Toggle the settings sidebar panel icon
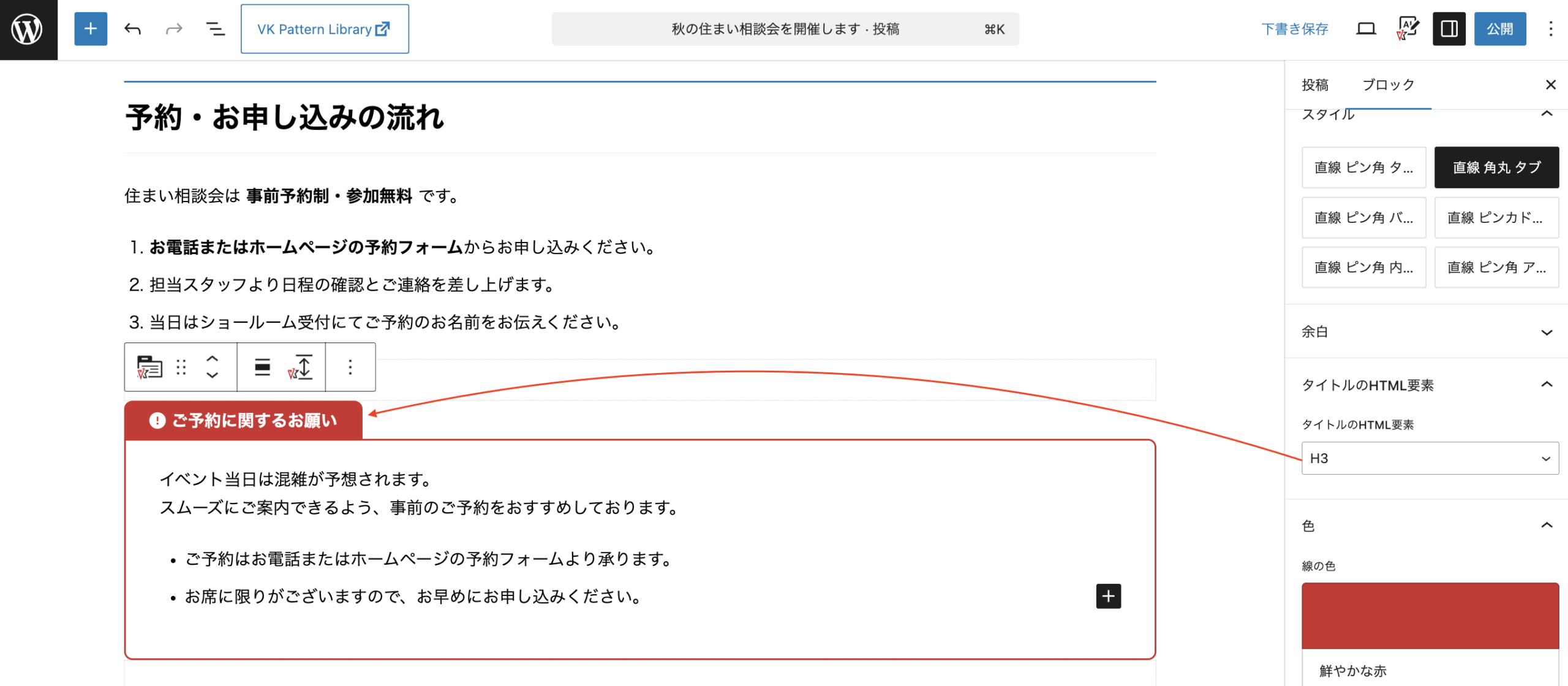Image resolution: width=1568 pixels, height=686 pixels. click(1449, 29)
